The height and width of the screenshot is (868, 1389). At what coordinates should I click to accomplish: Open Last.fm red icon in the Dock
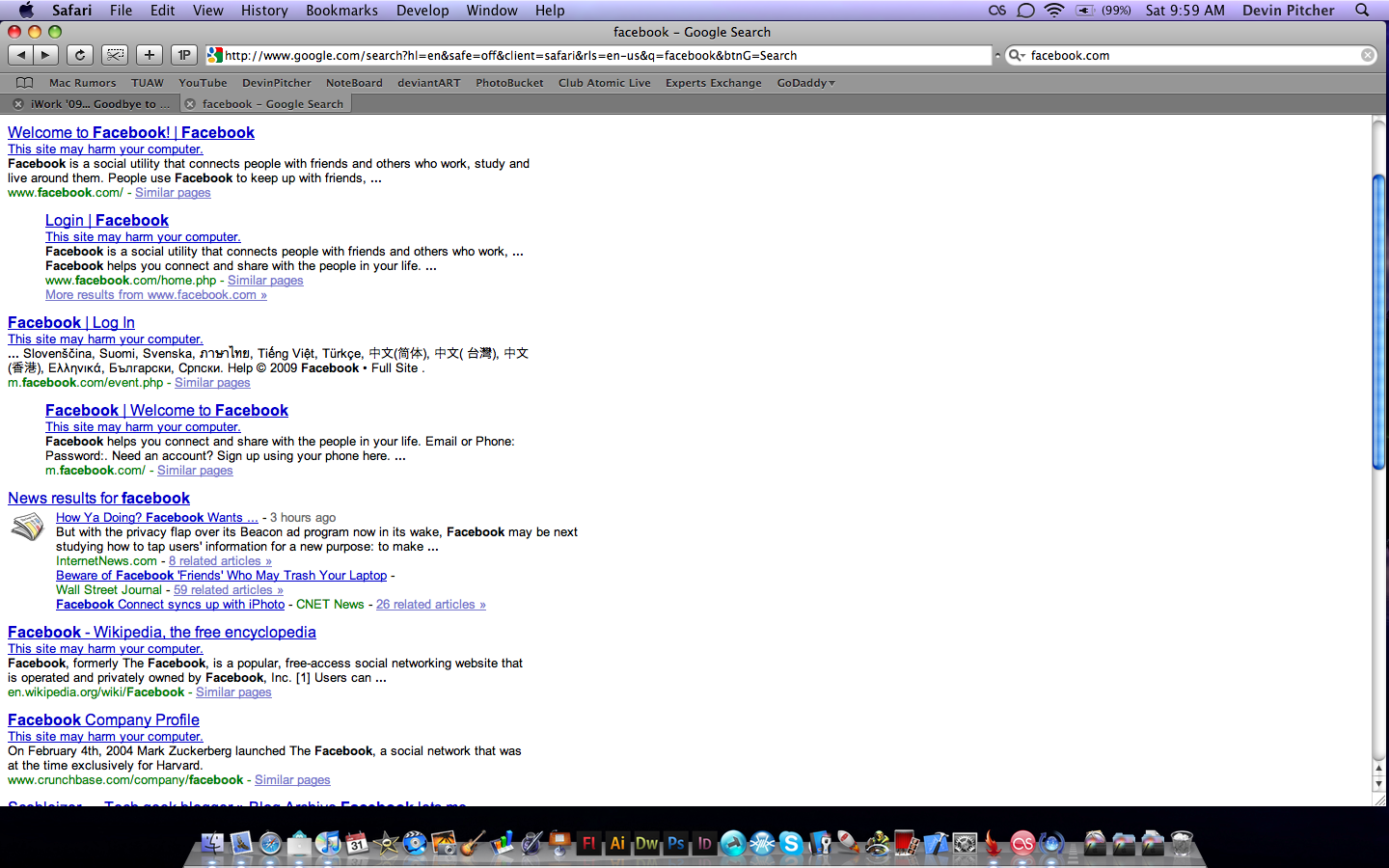[x=1022, y=844]
